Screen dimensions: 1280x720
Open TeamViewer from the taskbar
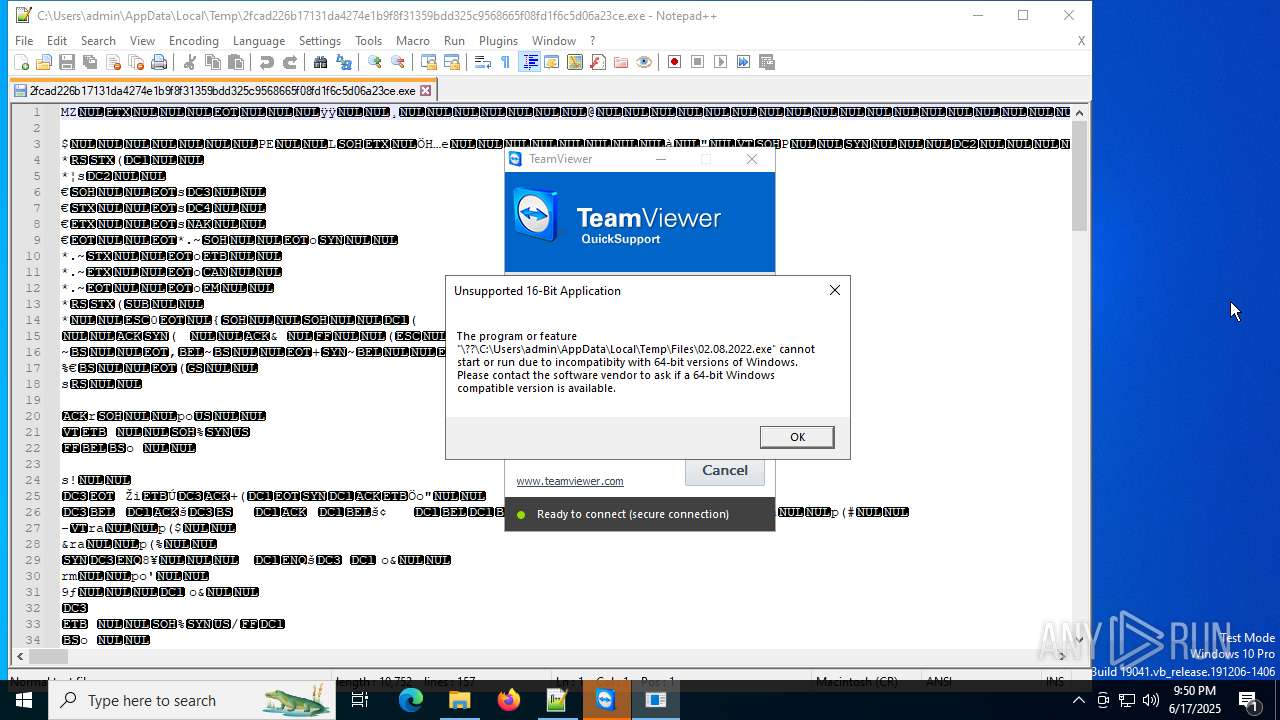606,700
